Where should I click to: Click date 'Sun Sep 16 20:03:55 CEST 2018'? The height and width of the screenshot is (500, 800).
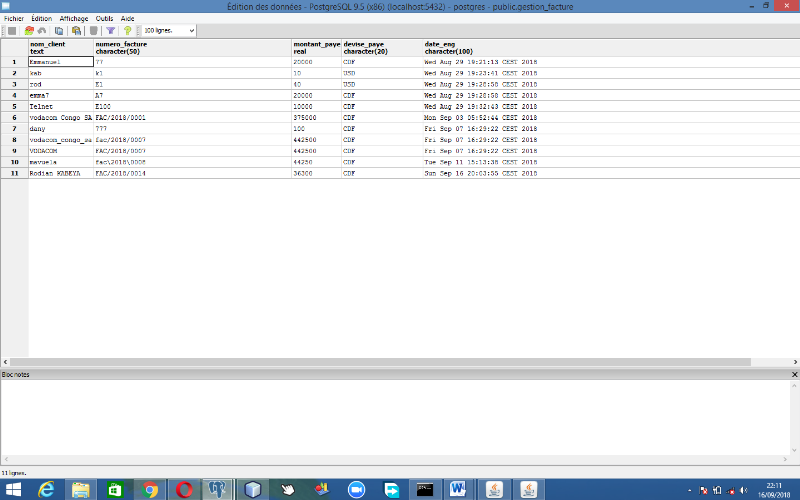click(x=481, y=173)
